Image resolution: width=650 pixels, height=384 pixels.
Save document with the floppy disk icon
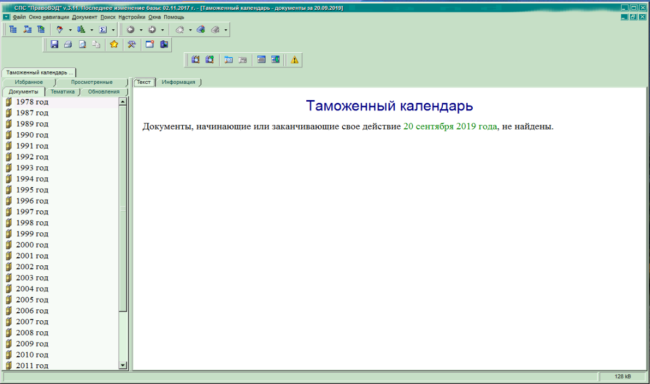pos(54,44)
